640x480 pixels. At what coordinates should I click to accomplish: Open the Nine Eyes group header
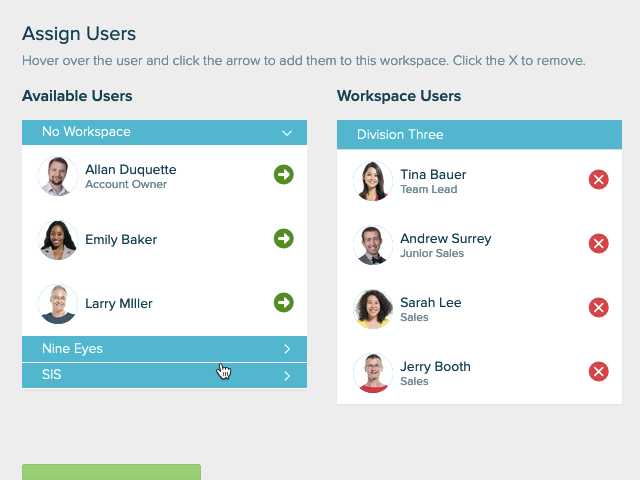tap(164, 349)
